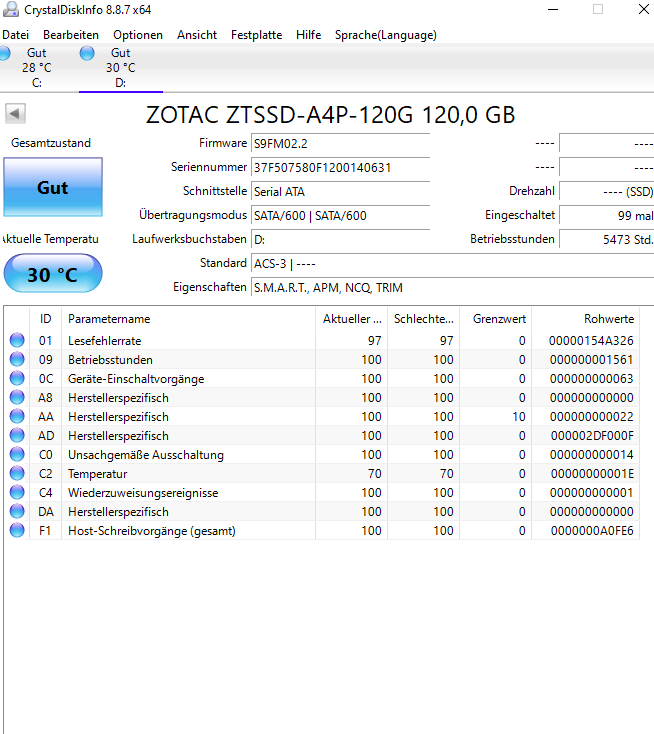
Task: Select raw value 00000154A326
Action: (591, 341)
